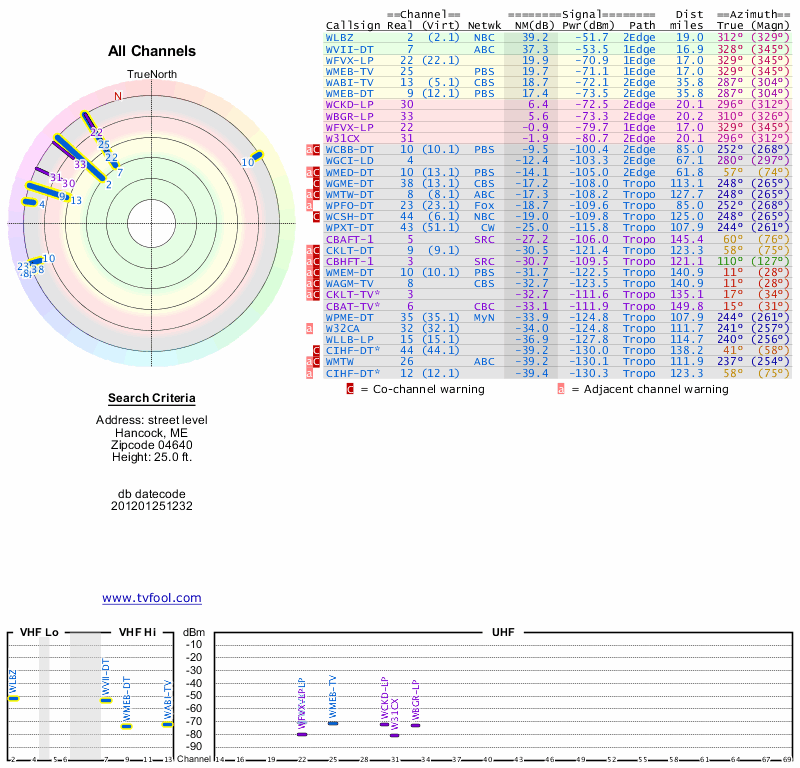Select the co-channel warning icon next to WCSH-DT
Image resolution: width=800 pixels, height=768 pixels.
pos(317,216)
